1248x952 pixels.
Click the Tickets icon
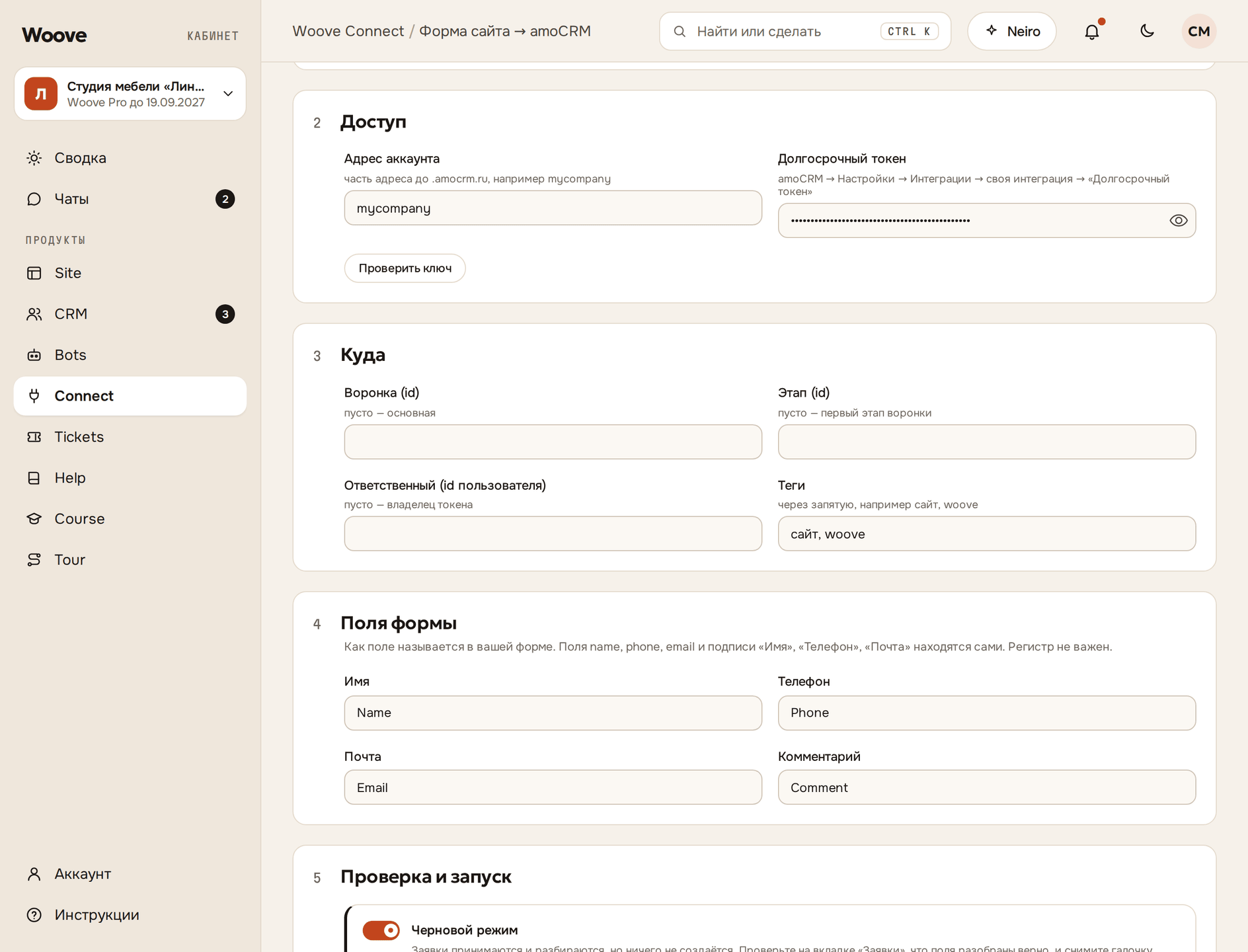pyautogui.click(x=34, y=437)
